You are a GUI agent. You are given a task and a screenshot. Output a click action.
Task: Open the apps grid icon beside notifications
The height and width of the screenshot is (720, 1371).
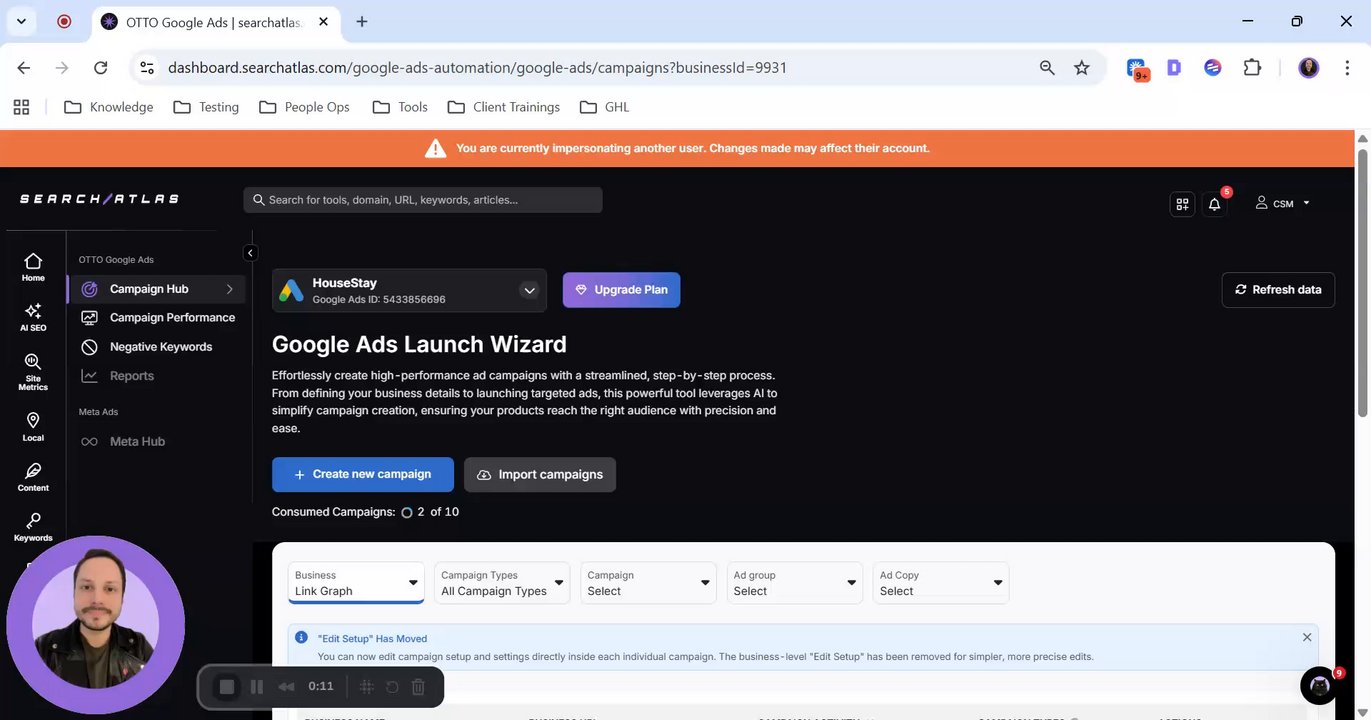pyautogui.click(x=1182, y=203)
